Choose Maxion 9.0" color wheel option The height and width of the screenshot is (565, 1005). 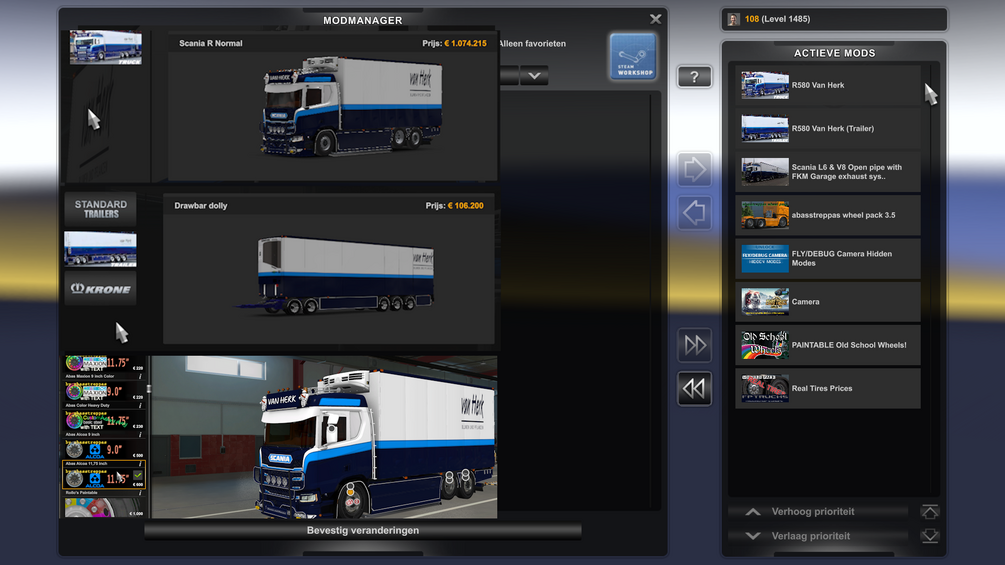[x=104, y=391]
